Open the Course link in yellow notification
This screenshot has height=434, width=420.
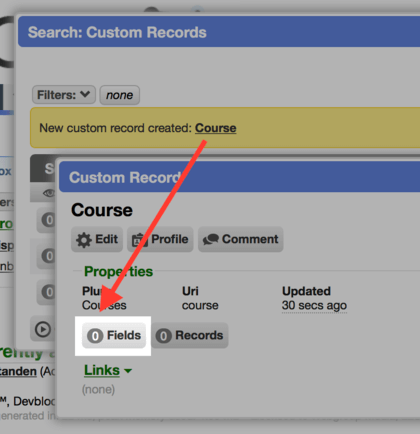pos(215,128)
